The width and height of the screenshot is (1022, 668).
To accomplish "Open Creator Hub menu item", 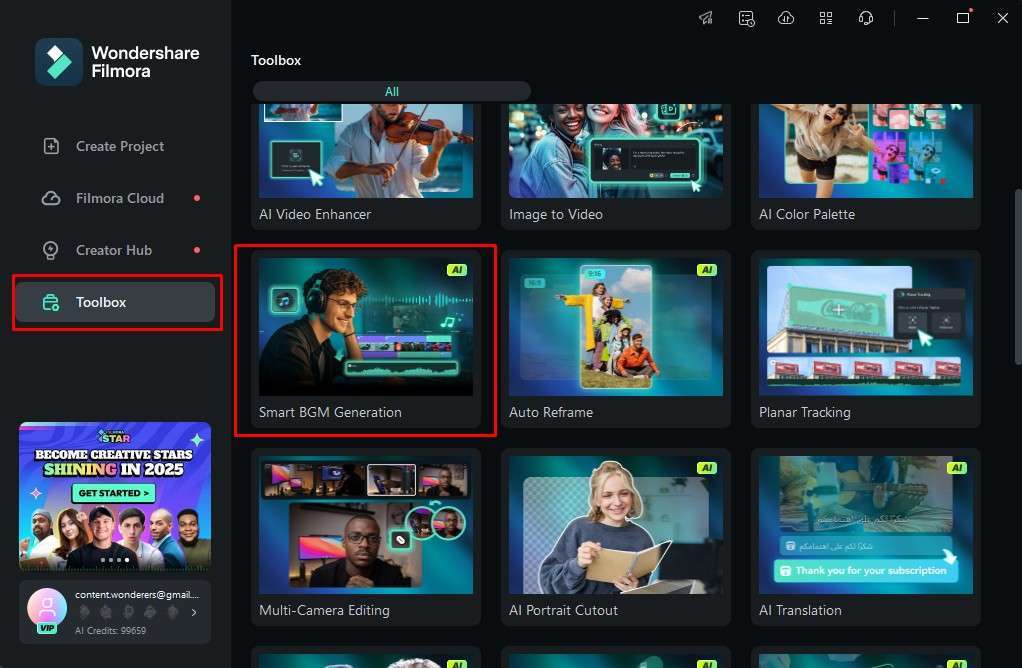I will pos(115,250).
